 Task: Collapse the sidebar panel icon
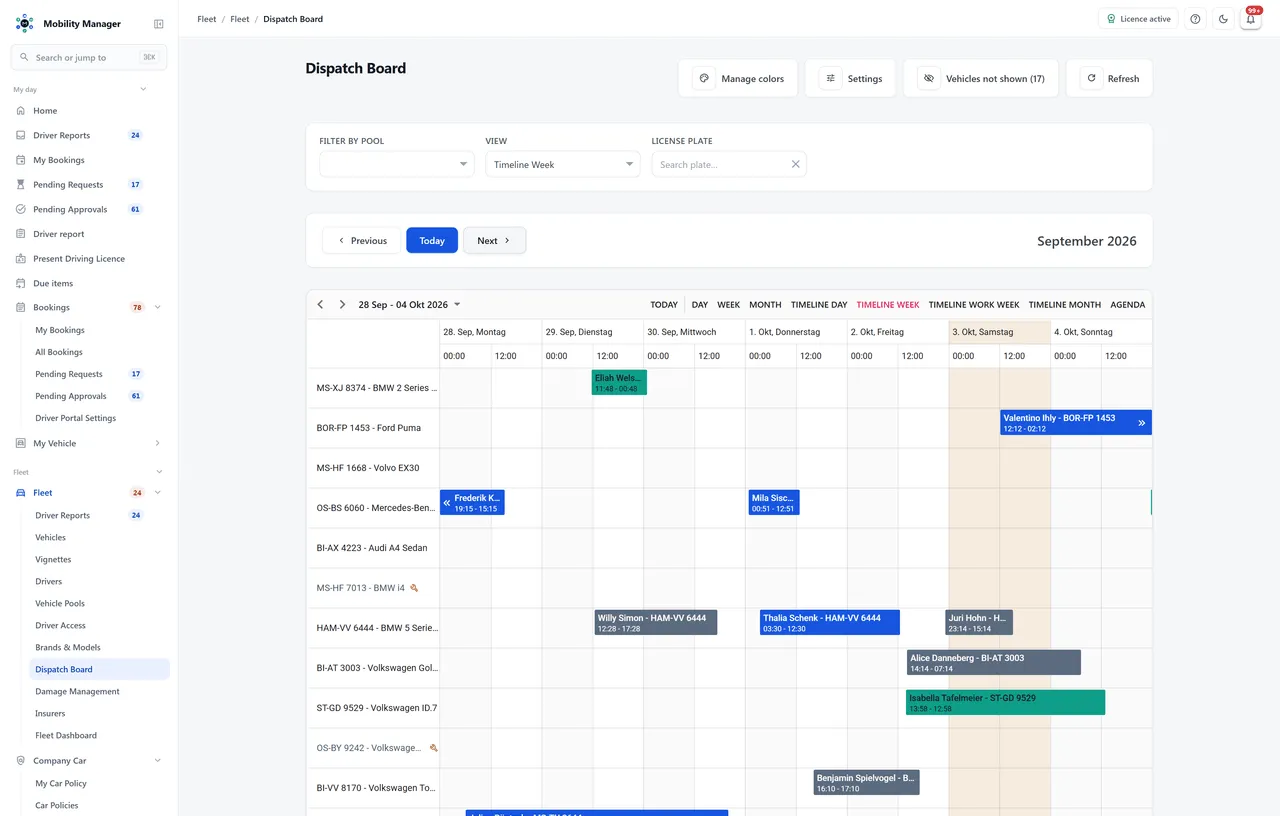pos(158,24)
